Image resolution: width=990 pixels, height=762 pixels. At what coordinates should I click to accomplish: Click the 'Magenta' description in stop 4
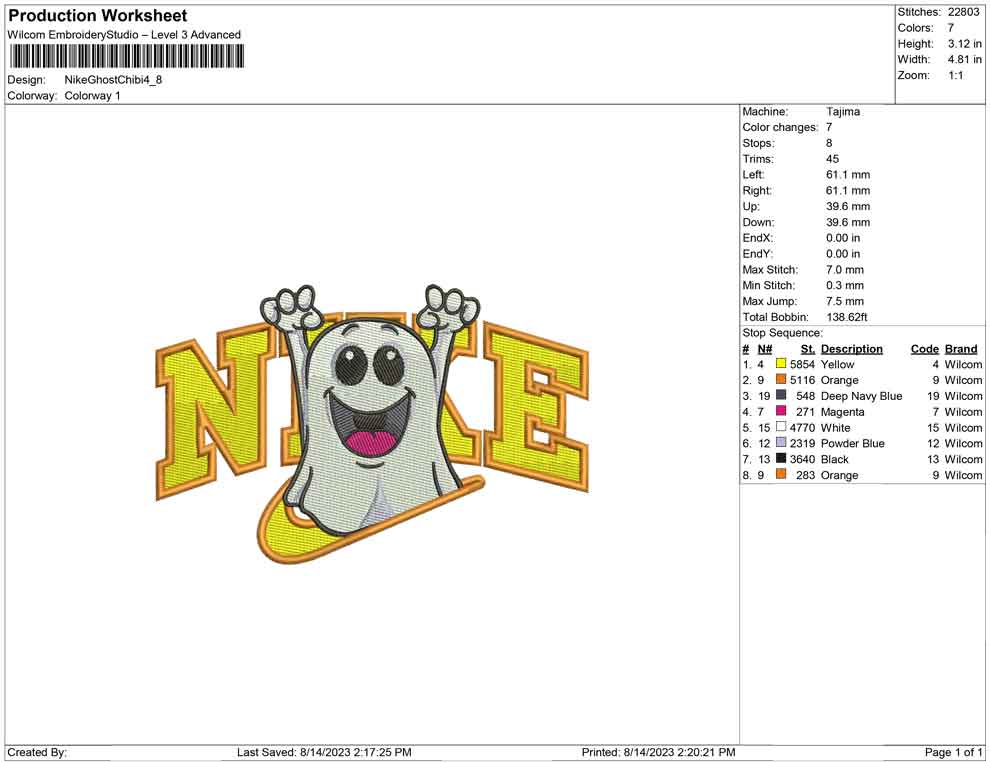tap(842, 412)
